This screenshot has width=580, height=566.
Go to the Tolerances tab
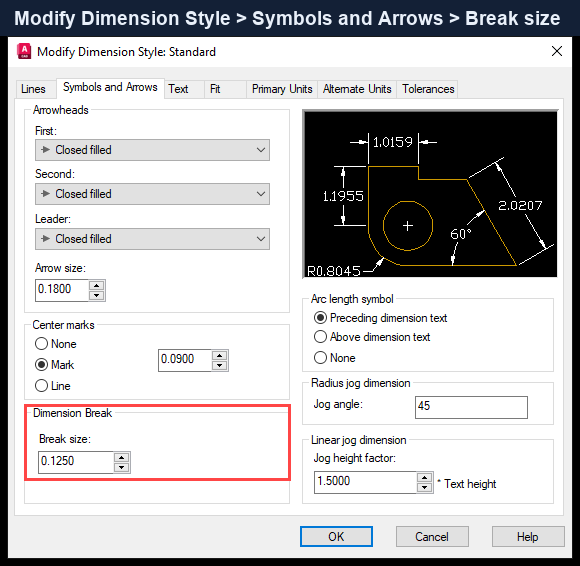428,89
